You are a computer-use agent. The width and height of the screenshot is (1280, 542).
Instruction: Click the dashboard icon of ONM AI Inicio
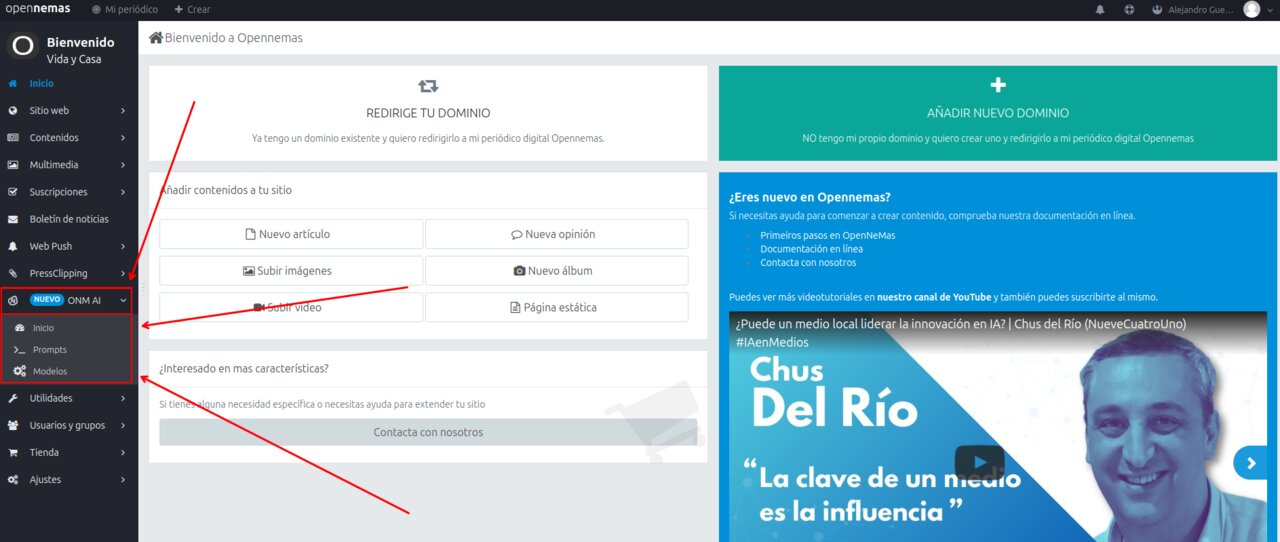[20, 328]
